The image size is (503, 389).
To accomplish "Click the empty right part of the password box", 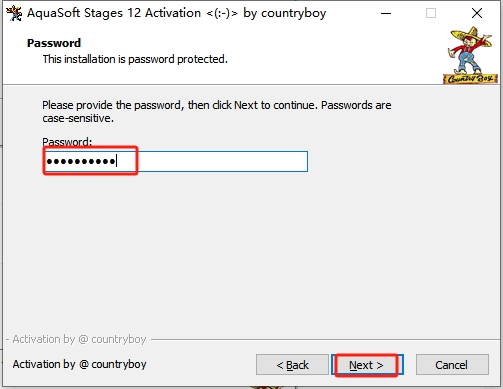I will 223,162.
